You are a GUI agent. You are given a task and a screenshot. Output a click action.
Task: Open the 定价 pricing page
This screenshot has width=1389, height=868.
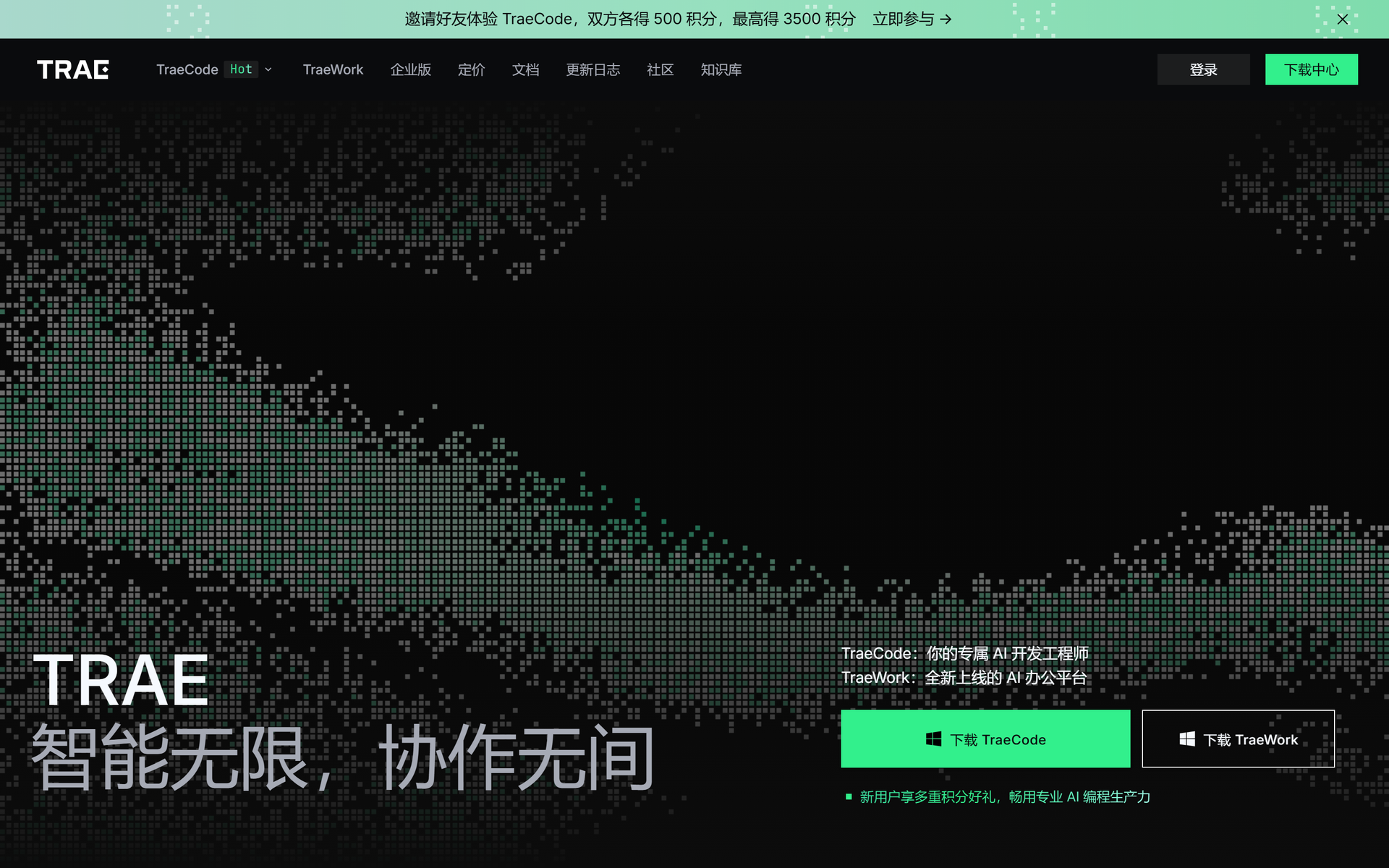[x=472, y=69]
